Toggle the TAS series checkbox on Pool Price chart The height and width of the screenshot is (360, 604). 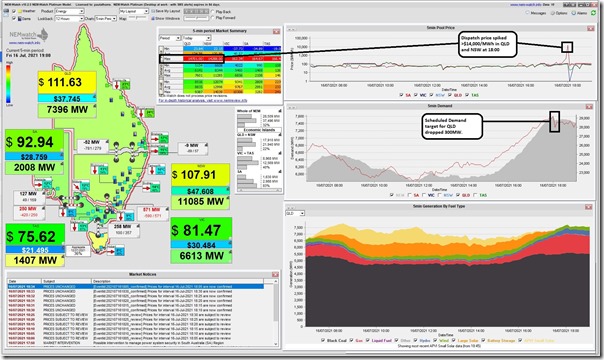467,95
